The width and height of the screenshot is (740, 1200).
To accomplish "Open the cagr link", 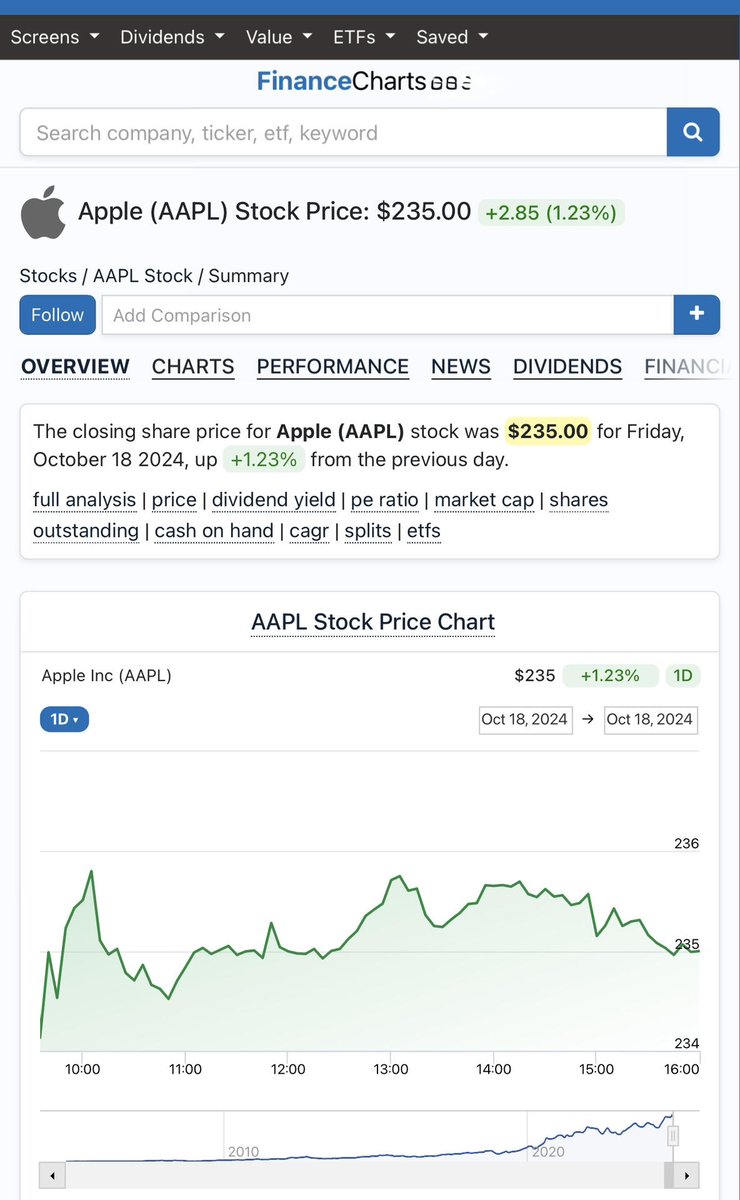I will point(309,531).
